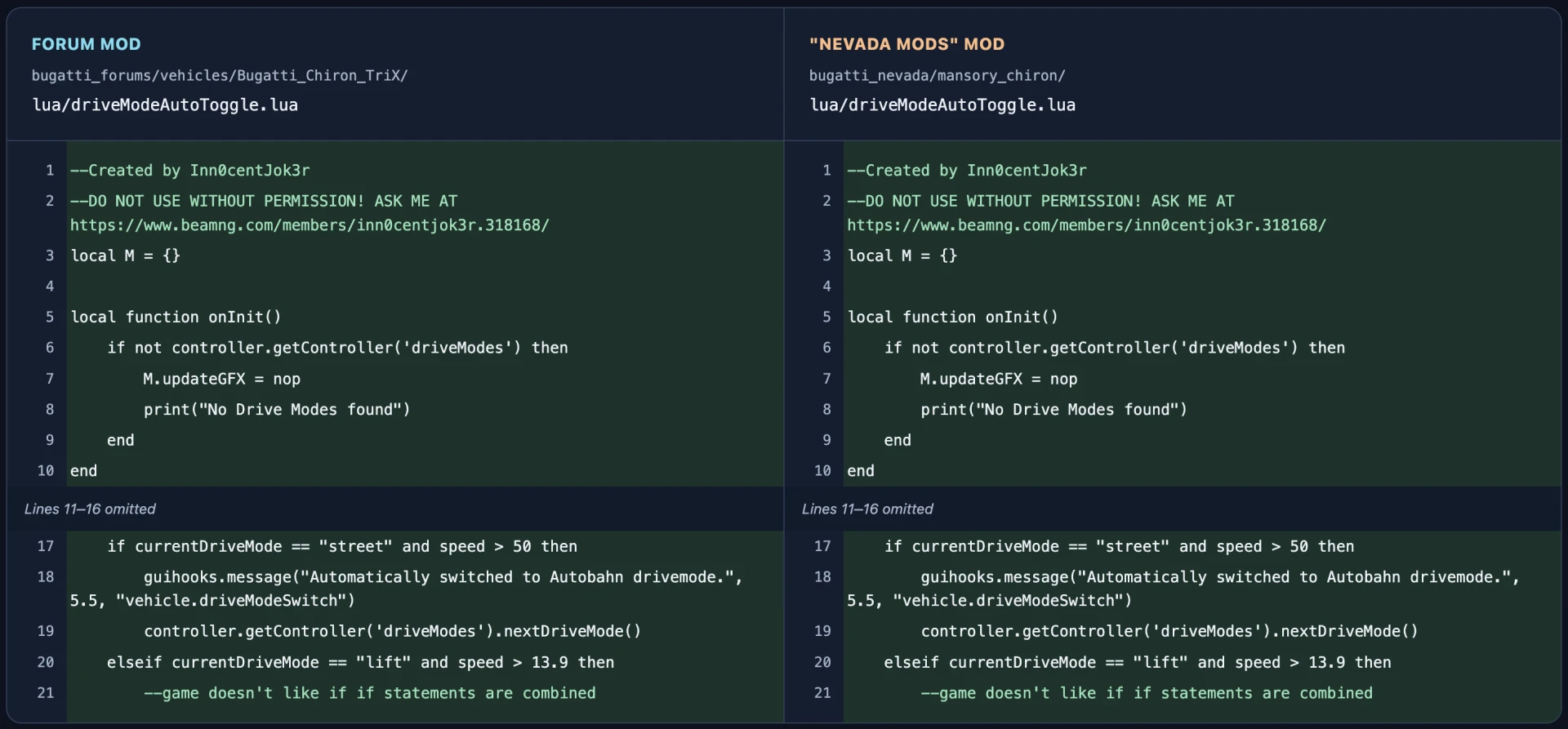
Task: Click the "NEVADA MODS" MOD heading
Action: click(906, 44)
